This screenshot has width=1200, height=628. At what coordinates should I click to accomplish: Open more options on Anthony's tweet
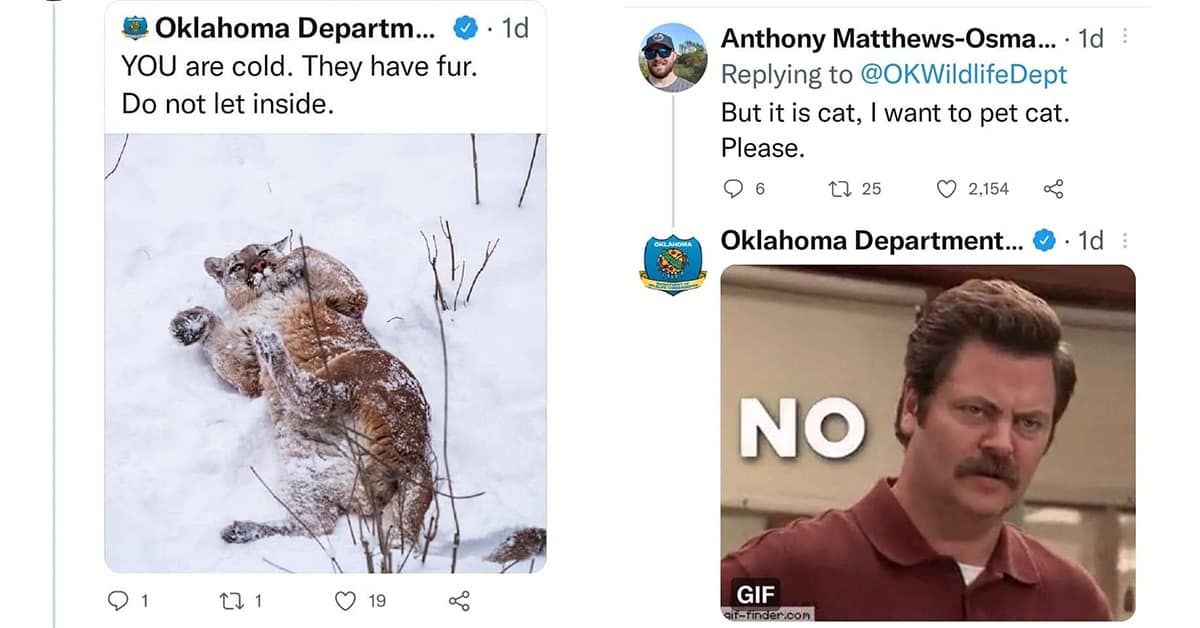click(x=1126, y=38)
